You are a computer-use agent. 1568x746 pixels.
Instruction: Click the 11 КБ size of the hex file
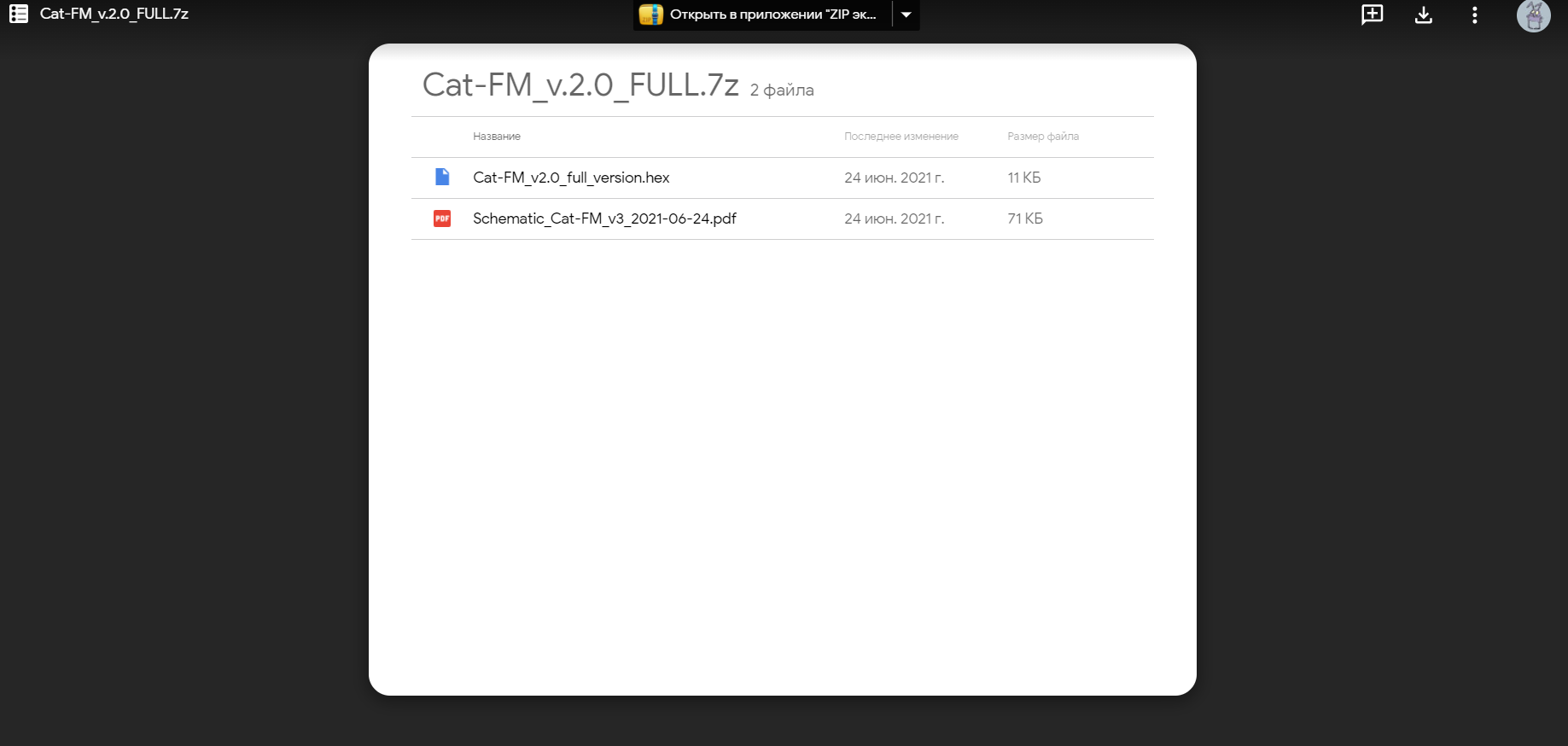click(1024, 178)
